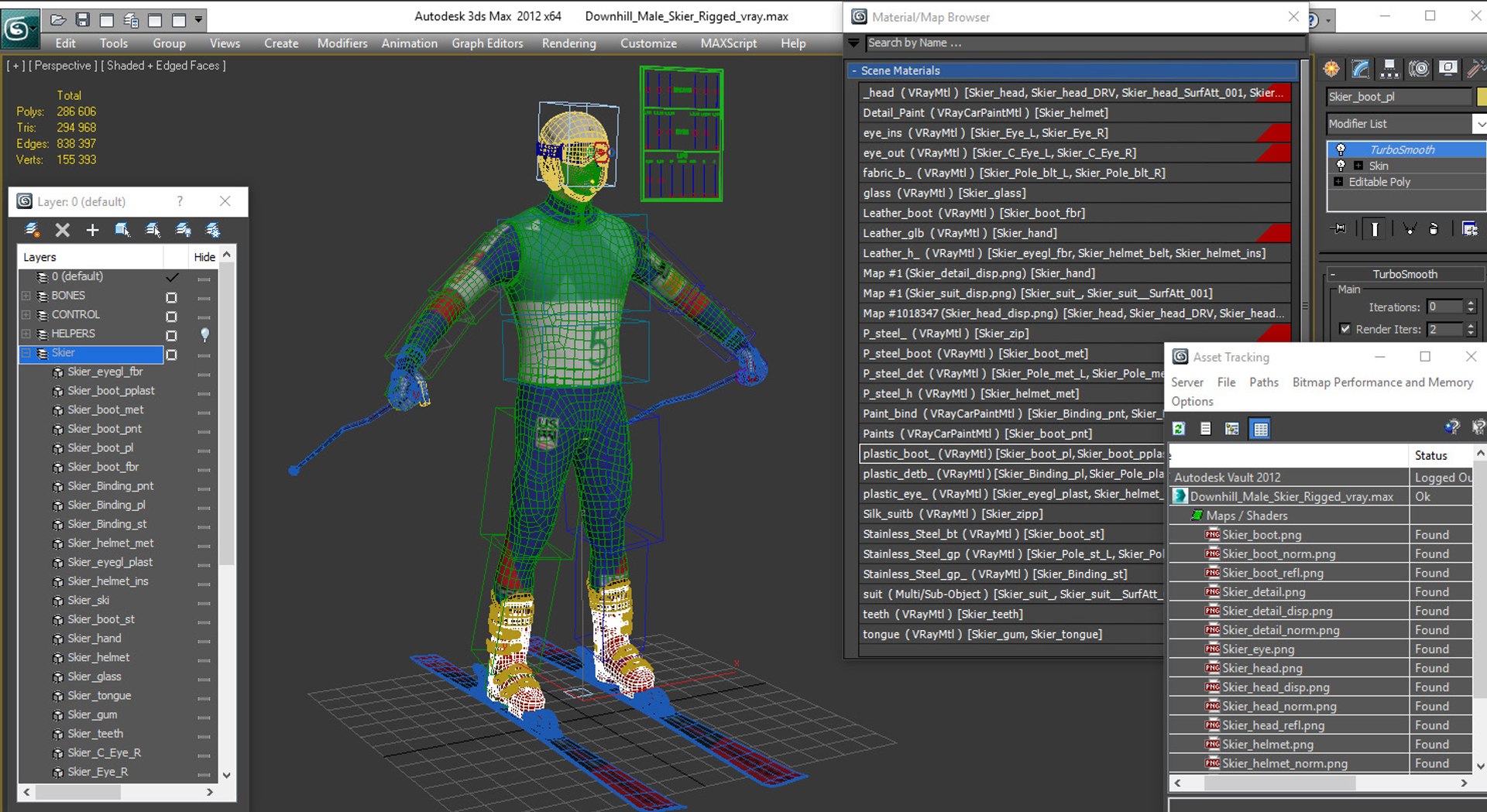Toggle TurboSmooth modifier lightbulb visibility

(x=1341, y=149)
